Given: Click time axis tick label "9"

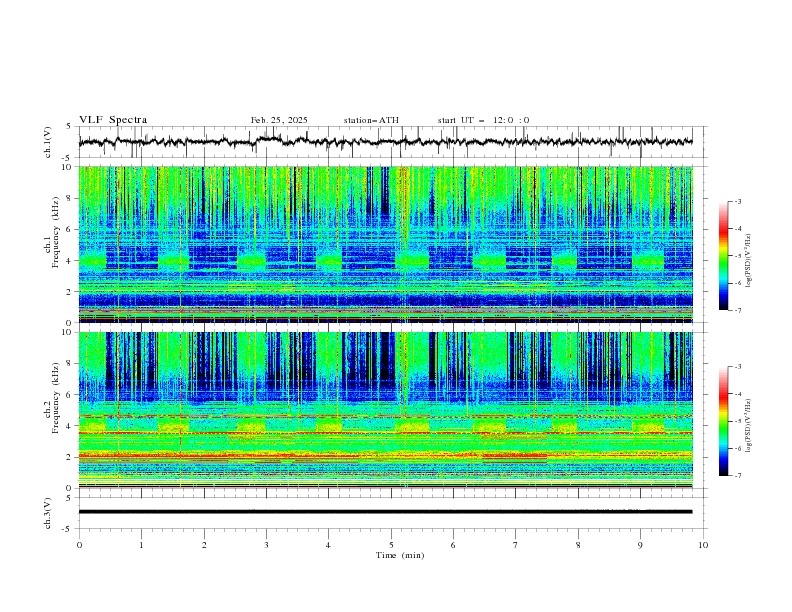Looking at the screenshot, I should click(640, 545).
